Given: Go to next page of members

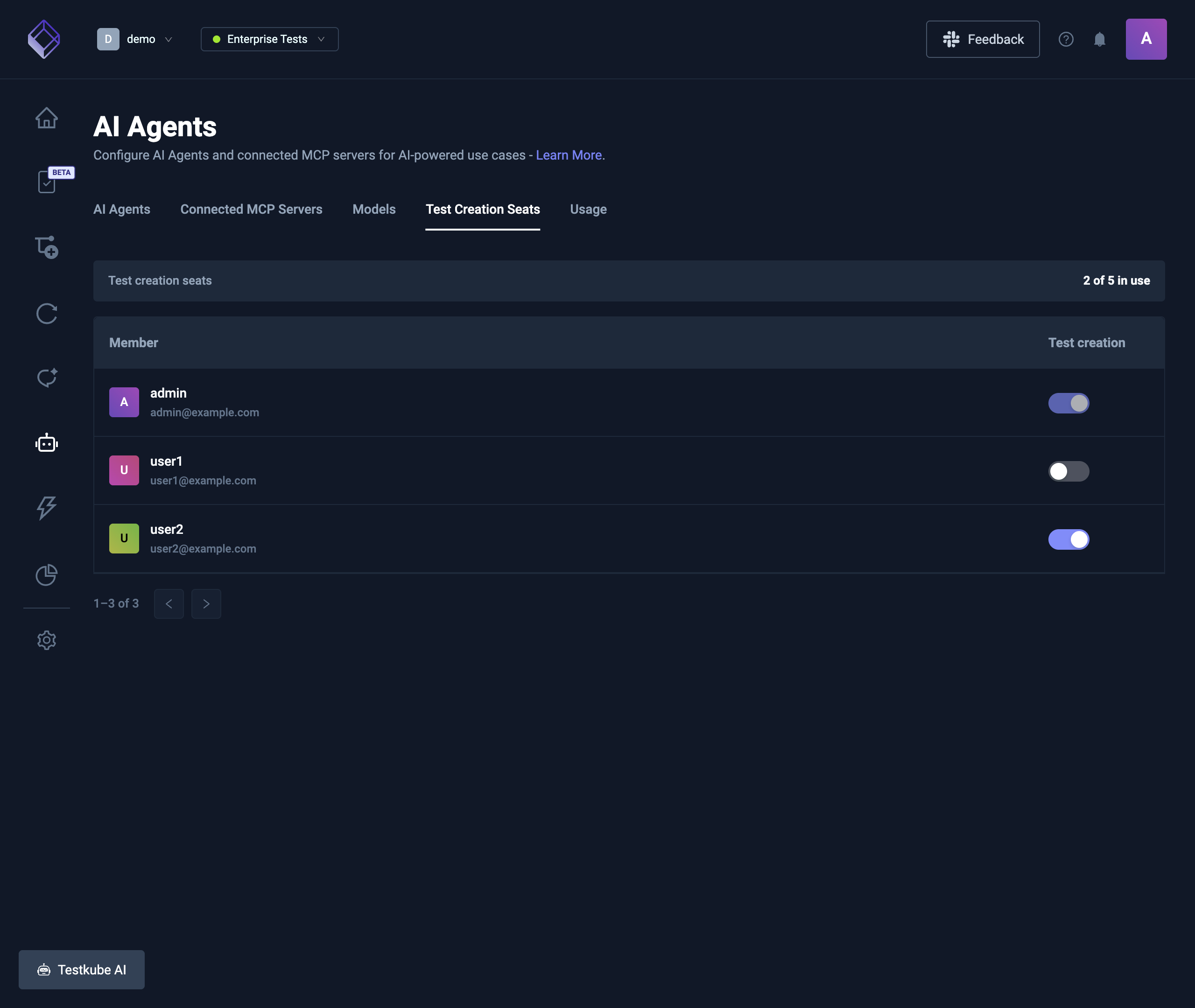Looking at the screenshot, I should 206,603.
